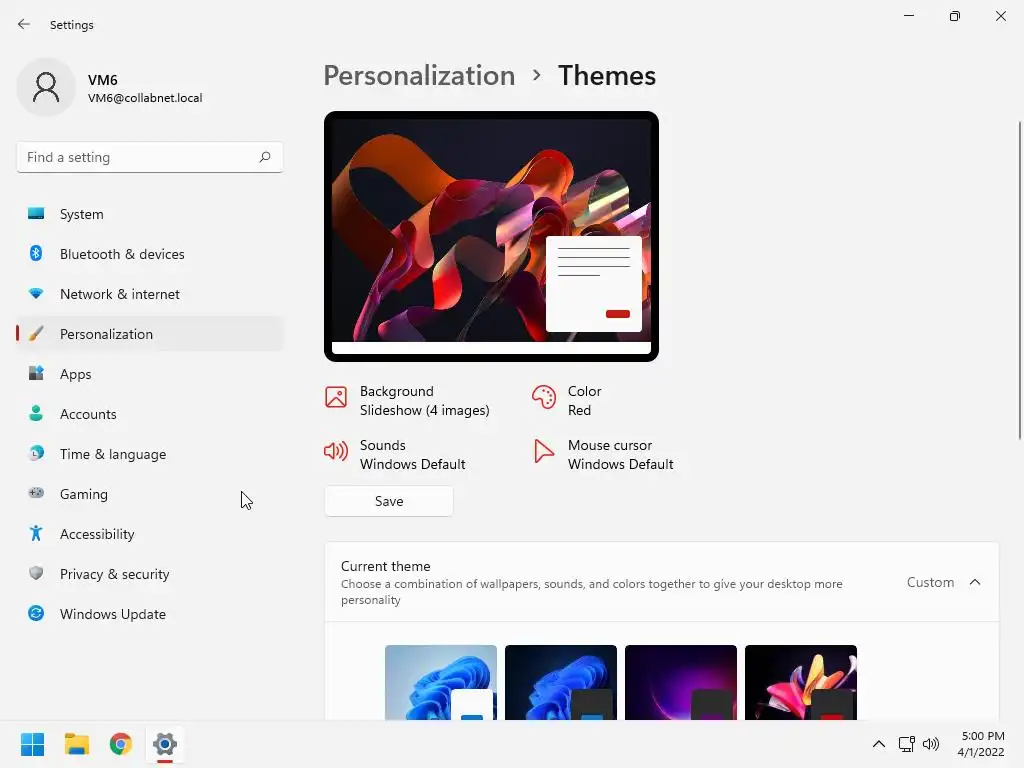This screenshot has height=768, width=1024.
Task: Click the Windows Update sync icon in the sidebar
Action: pos(36,613)
